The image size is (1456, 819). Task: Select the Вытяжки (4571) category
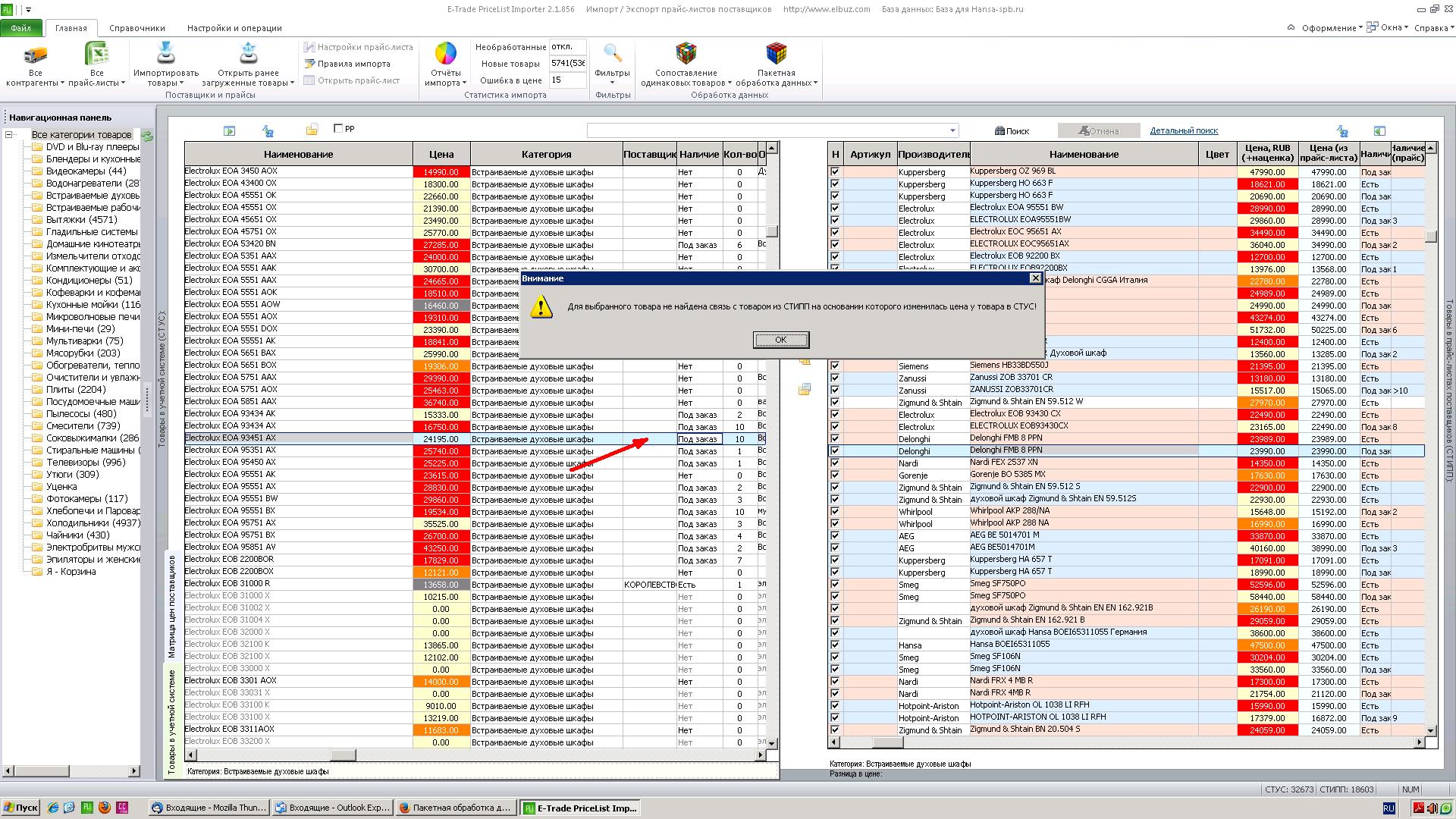click(x=81, y=220)
